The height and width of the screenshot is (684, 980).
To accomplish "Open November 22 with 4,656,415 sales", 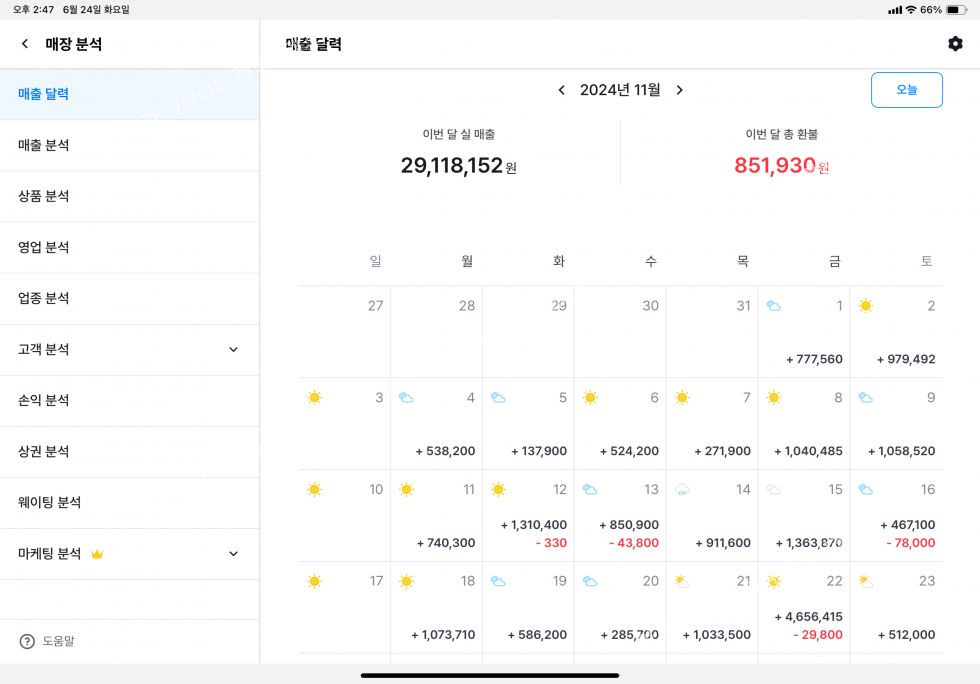I will point(804,608).
